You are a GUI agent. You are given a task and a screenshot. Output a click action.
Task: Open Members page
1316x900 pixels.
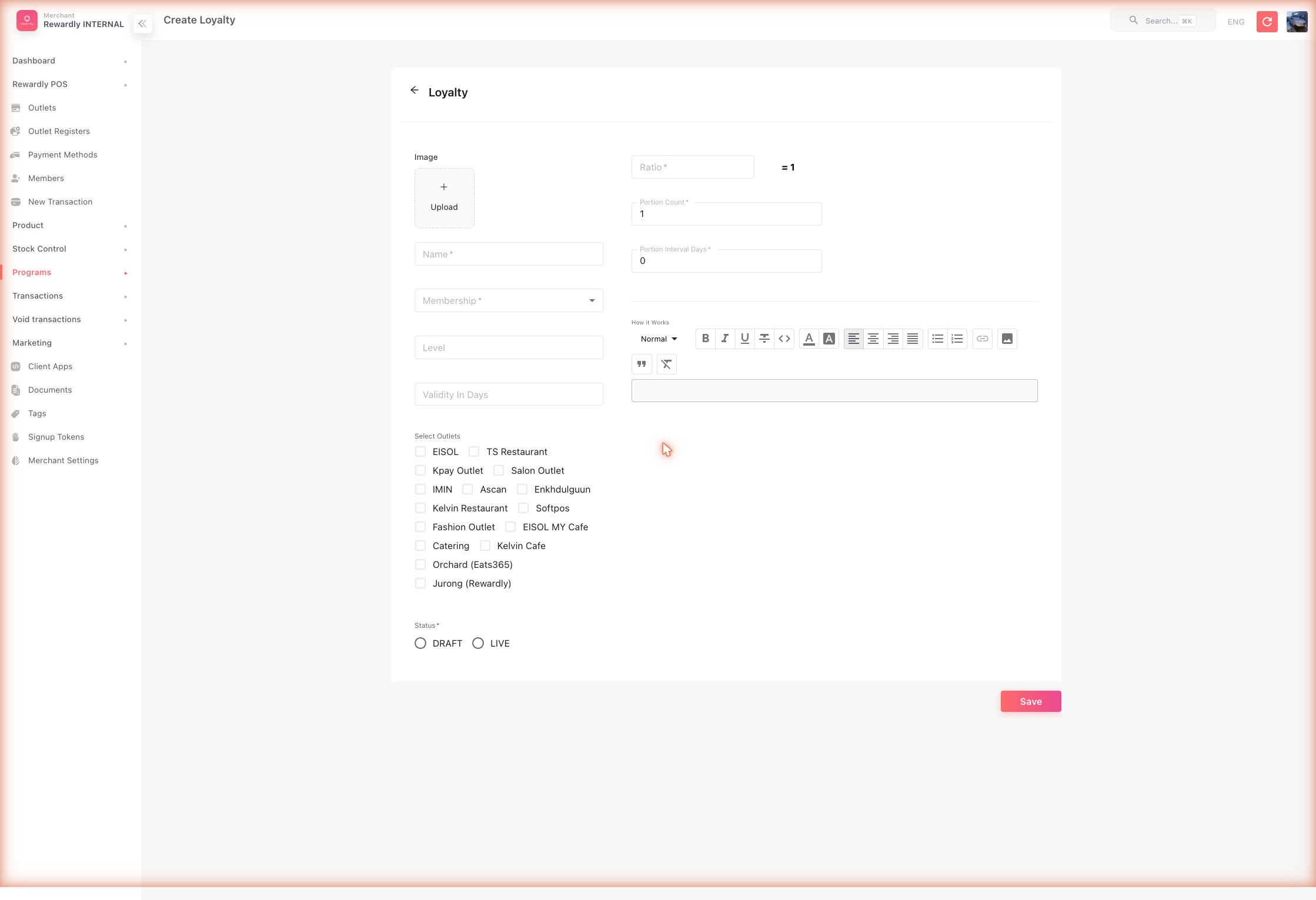(x=46, y=178)
